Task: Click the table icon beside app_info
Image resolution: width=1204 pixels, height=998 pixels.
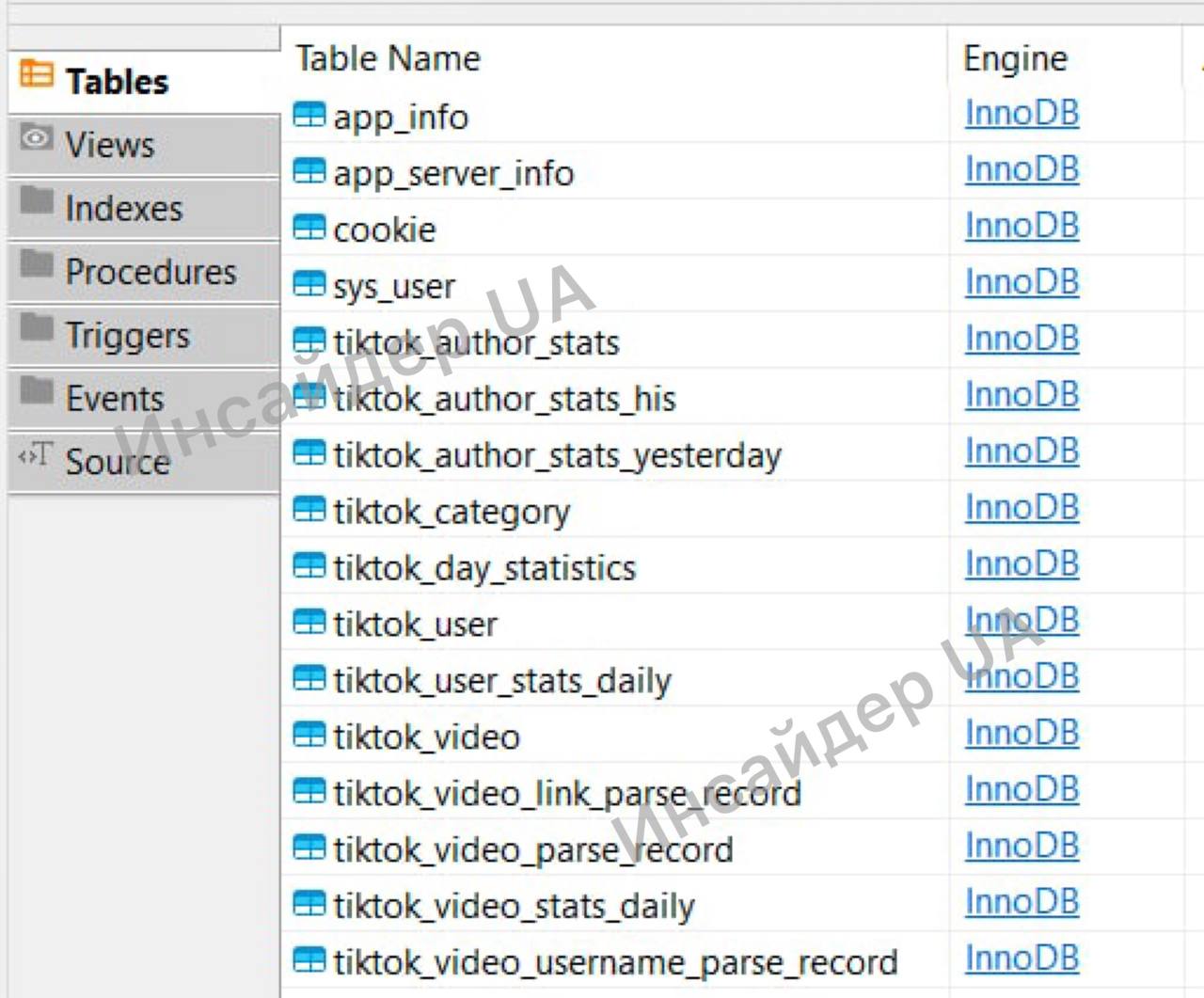Action: [x=309, y=115]
